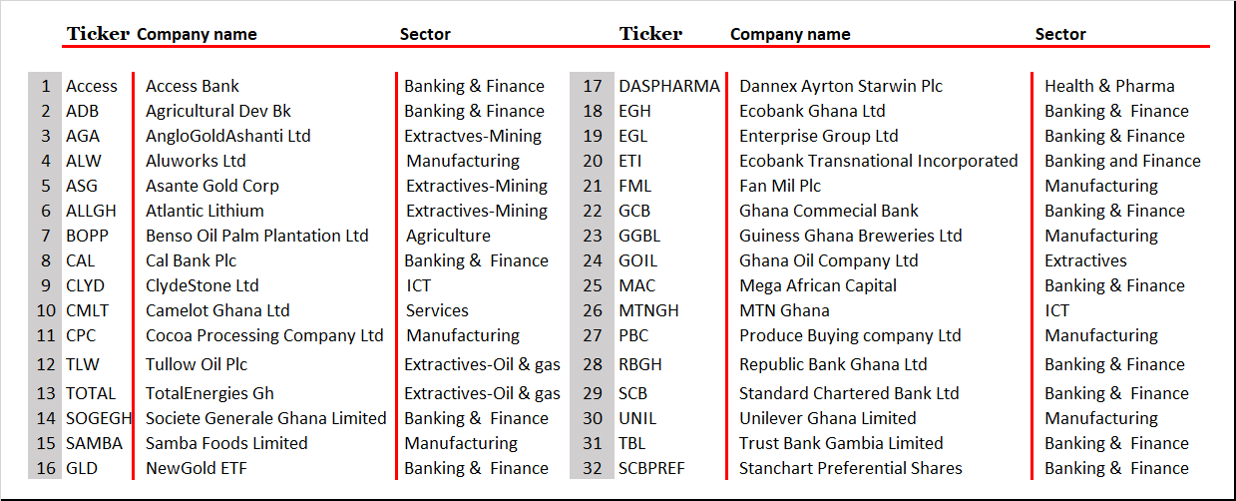Select the SCBPREF ticker
Screen dimensions: 1236x501
(x=652, y=468)
